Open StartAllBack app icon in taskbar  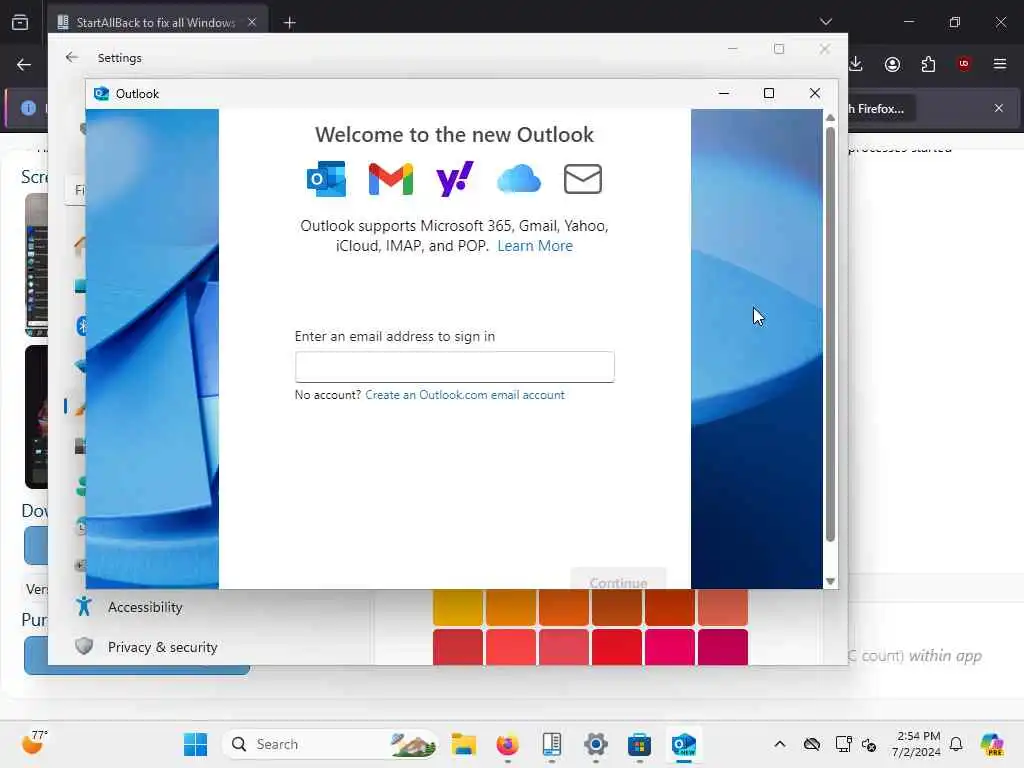[x=552, y=744]
